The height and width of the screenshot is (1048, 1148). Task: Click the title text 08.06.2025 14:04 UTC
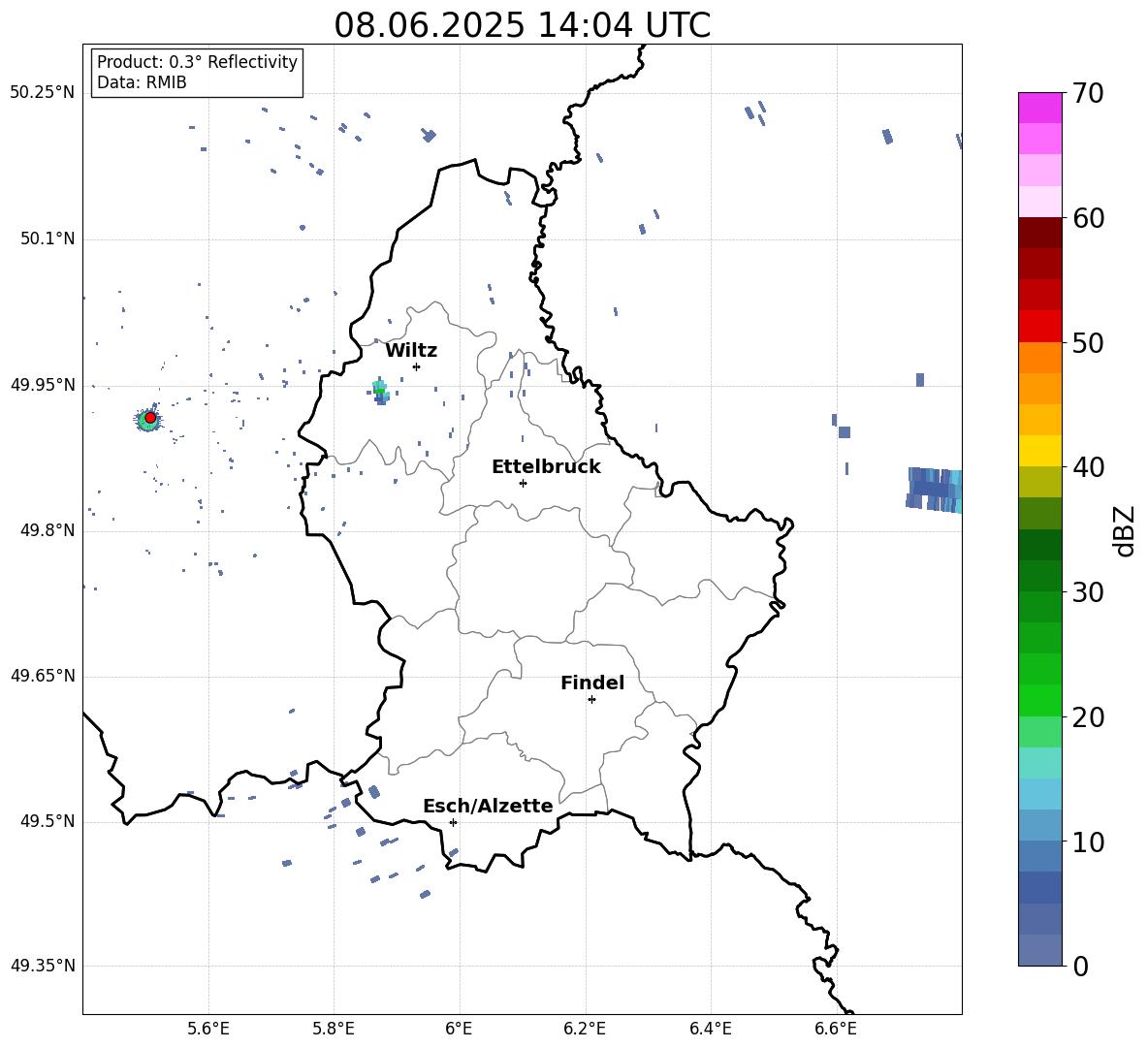(522, 25)
